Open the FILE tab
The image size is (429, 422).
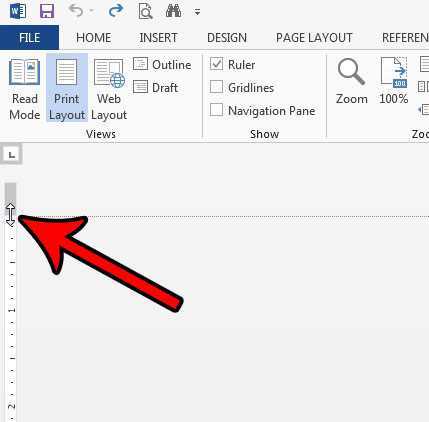click(x=29, y=37)
